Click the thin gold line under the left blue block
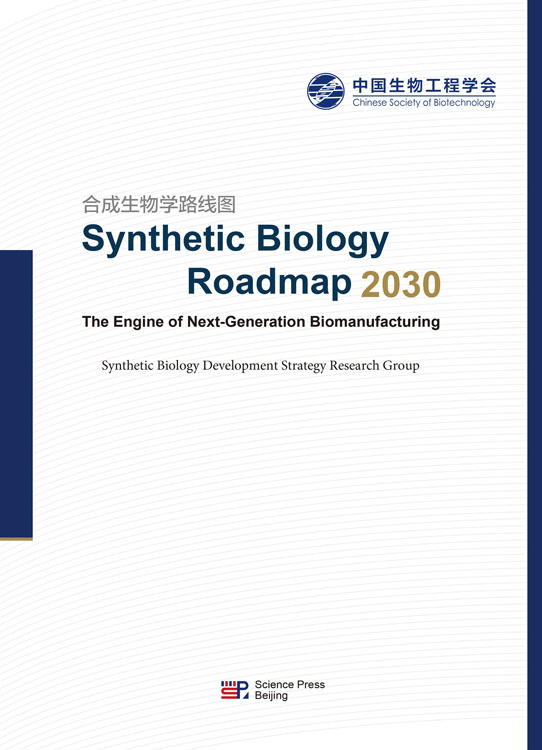 [16, 539]
